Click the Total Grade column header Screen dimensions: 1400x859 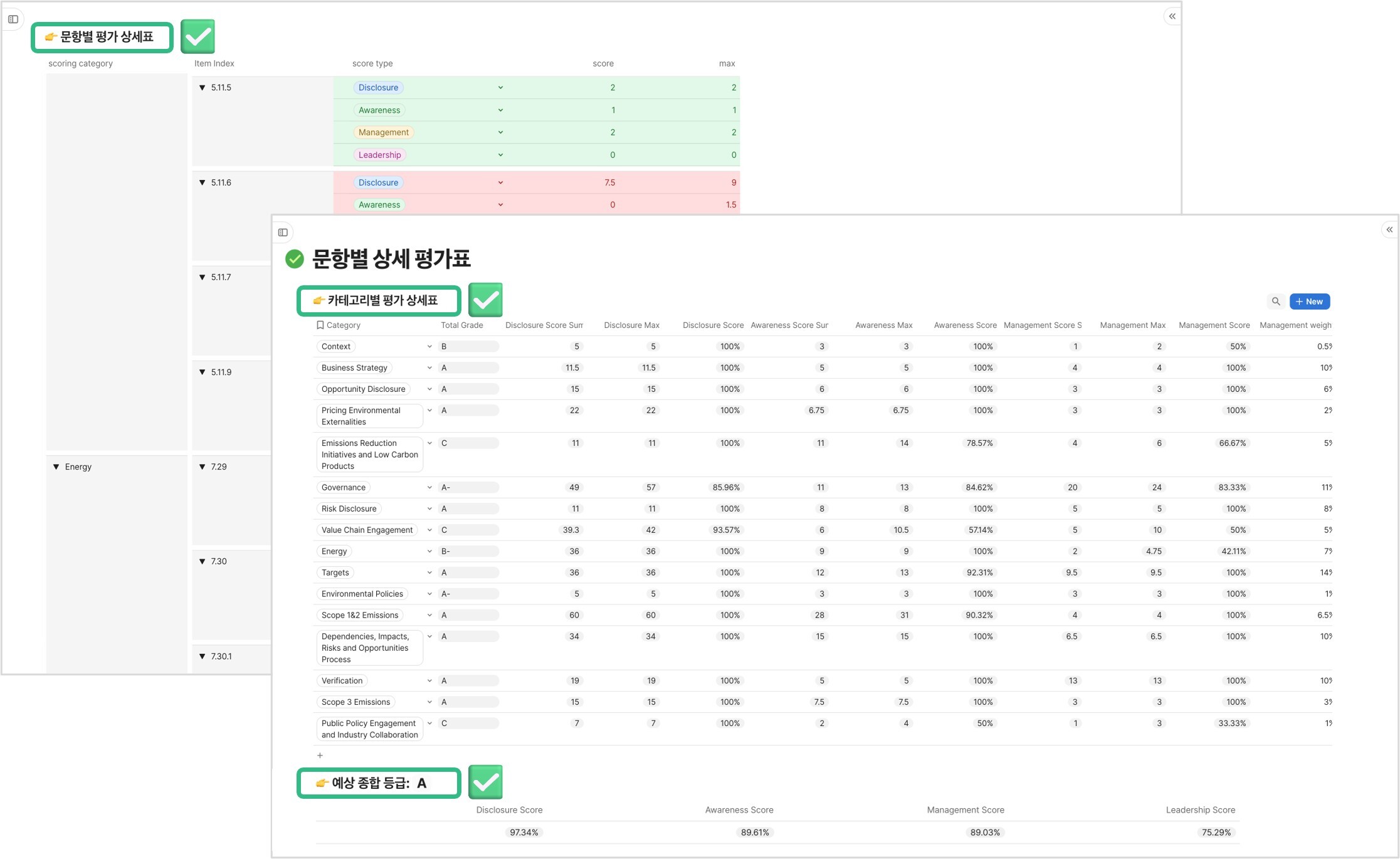461,325
